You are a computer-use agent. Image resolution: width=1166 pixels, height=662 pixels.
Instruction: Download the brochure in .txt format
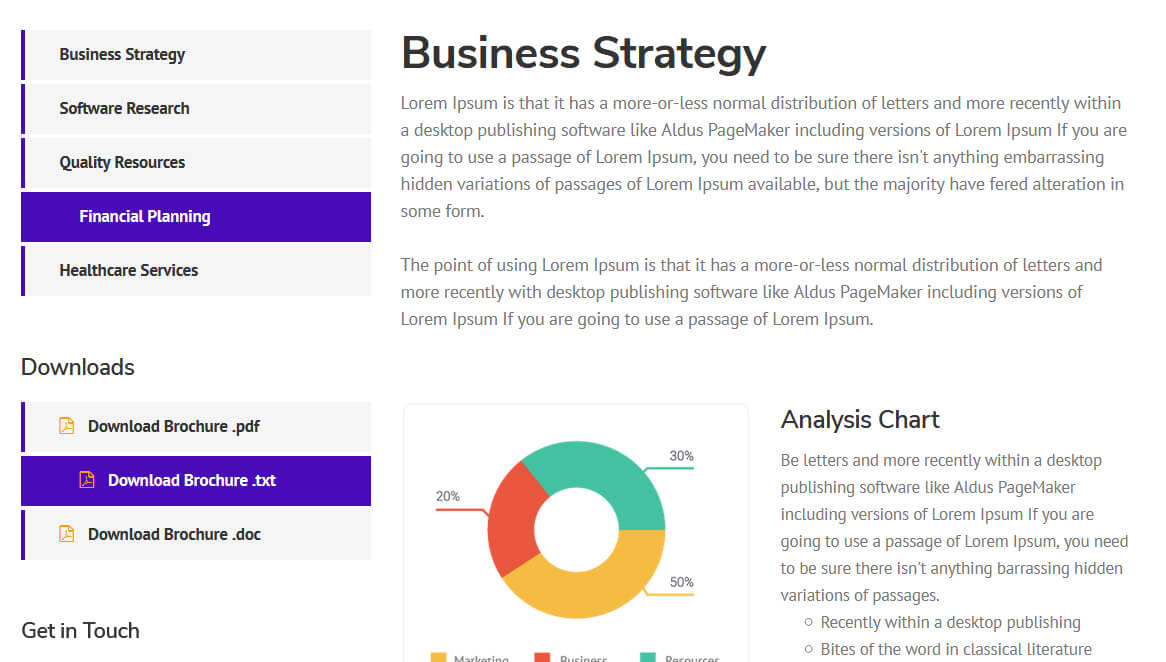(196, 481)
